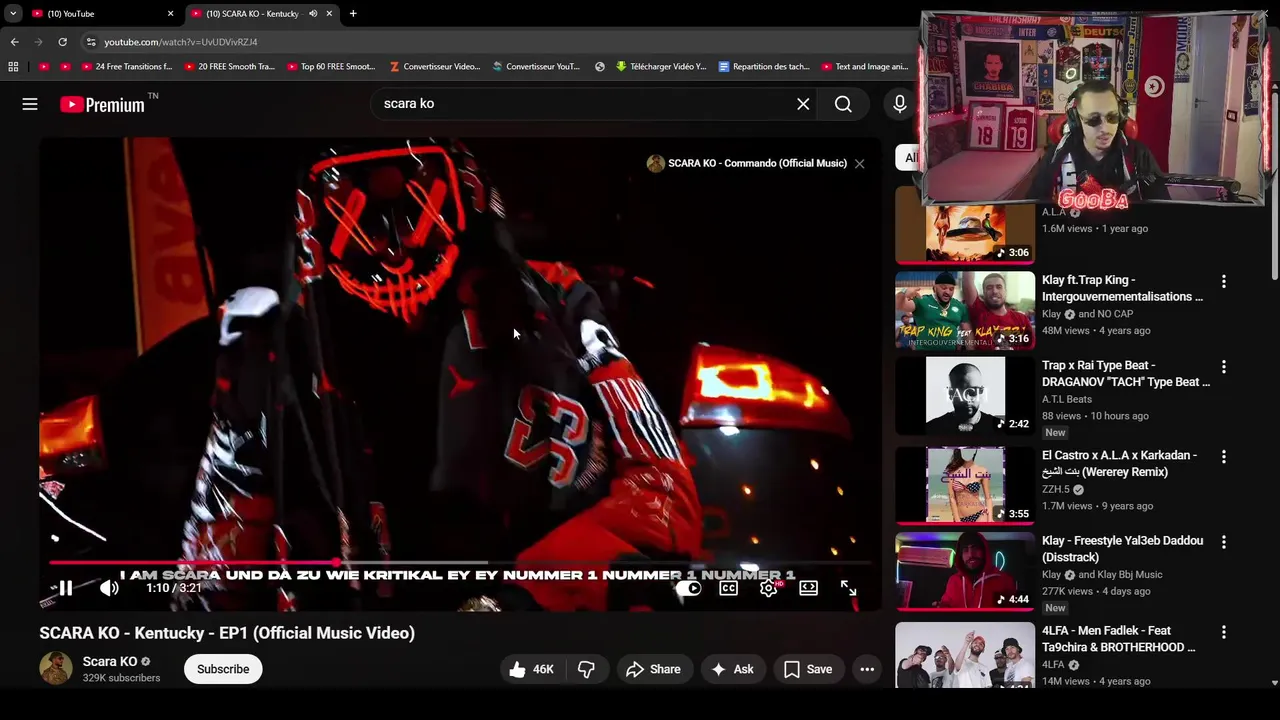
Task: Open '24 Free Transitions' bookmark
Action: click(127, 67)
